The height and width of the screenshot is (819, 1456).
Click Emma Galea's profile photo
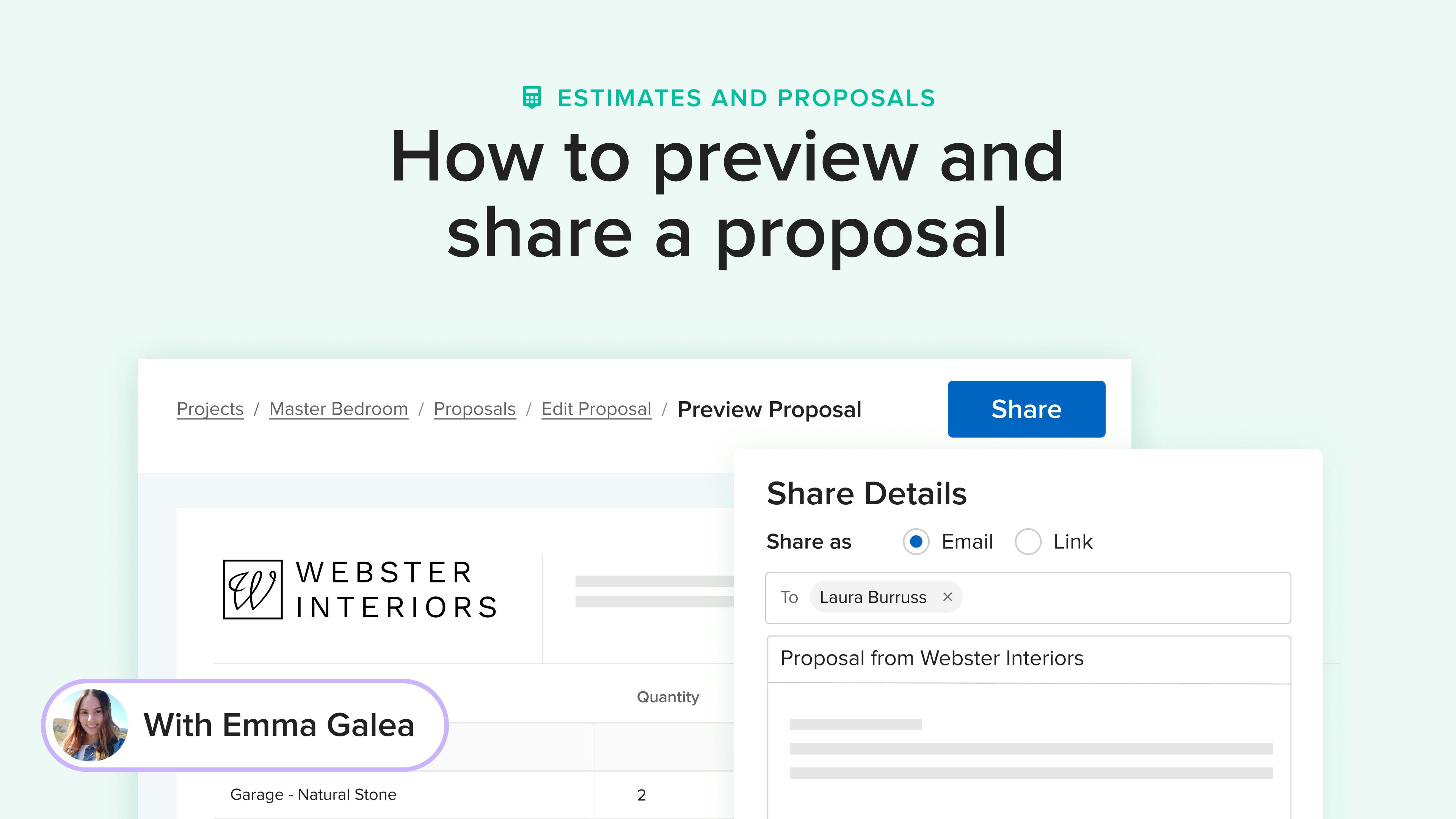pyautogui.click(x=90, y=725)
